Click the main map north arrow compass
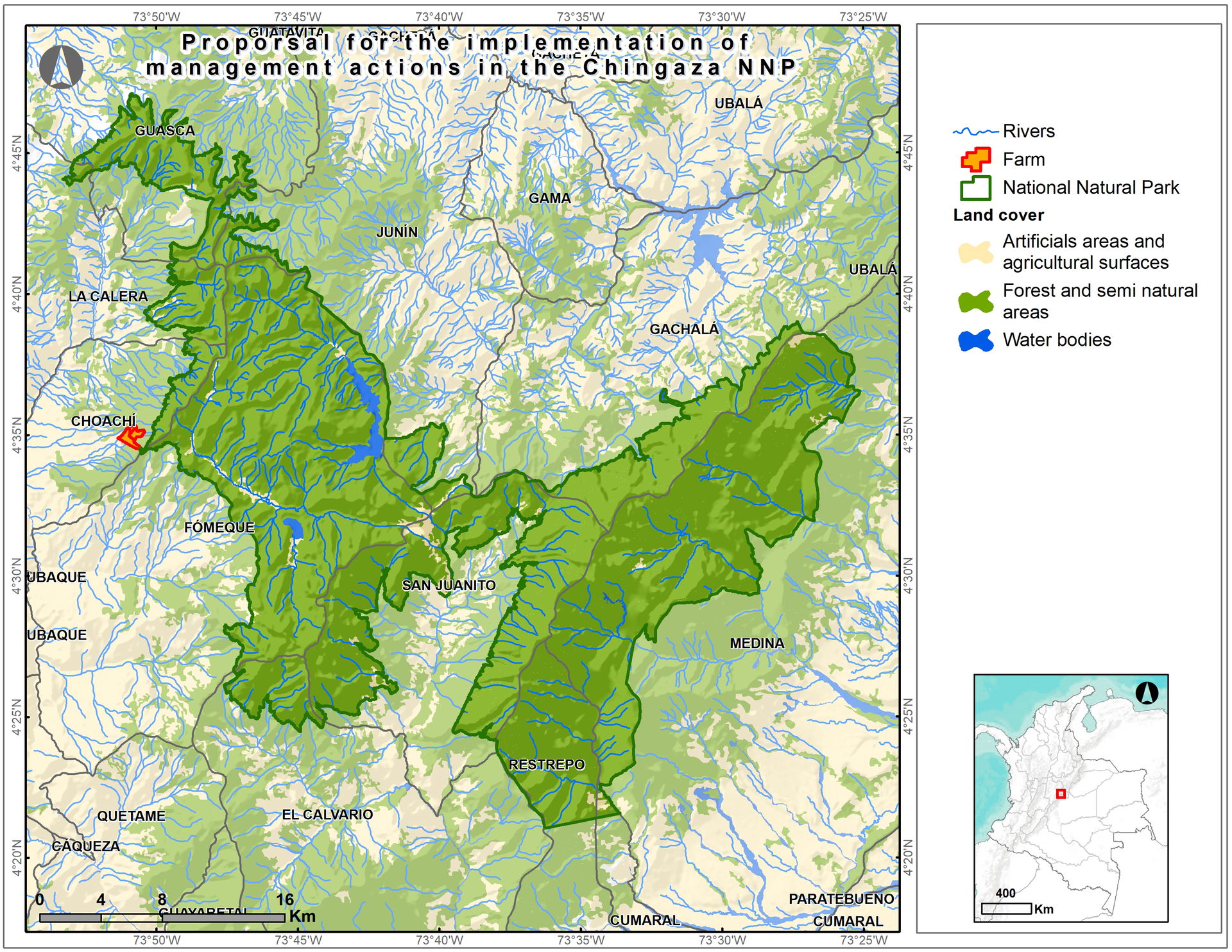 coord(61,67)
